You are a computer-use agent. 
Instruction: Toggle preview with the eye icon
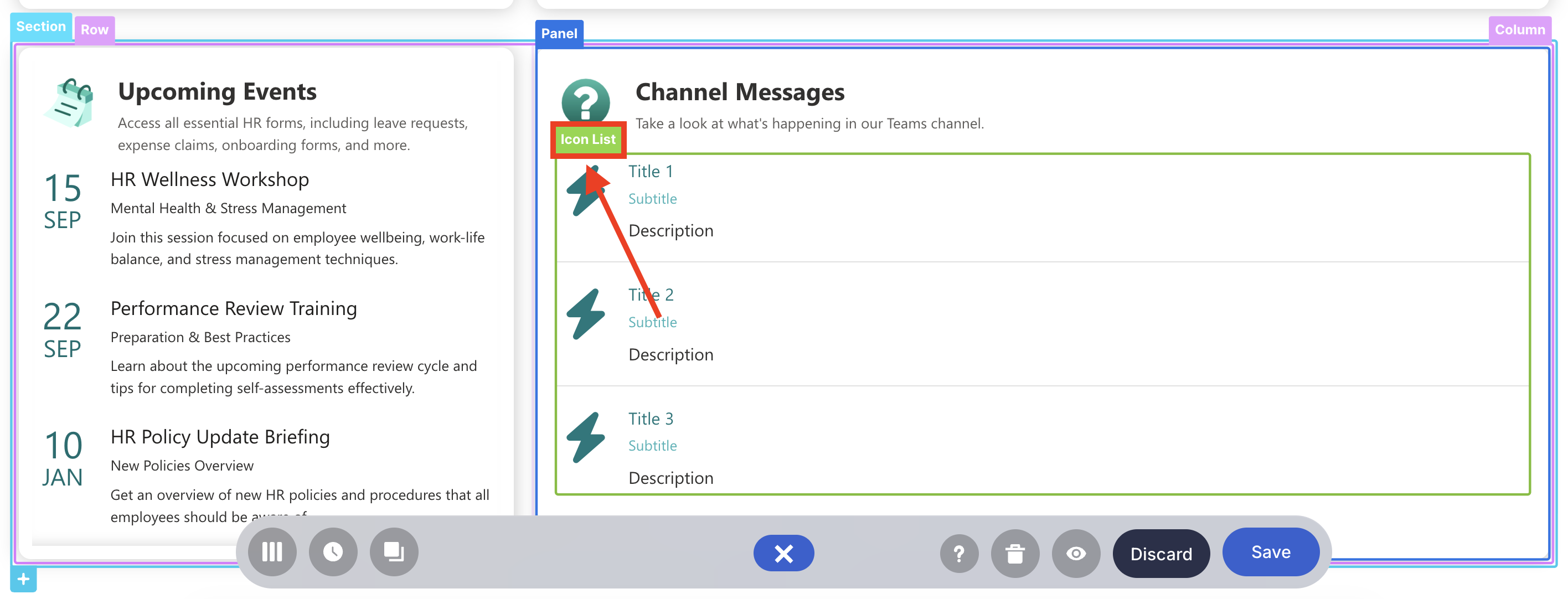coord(1076,554)
